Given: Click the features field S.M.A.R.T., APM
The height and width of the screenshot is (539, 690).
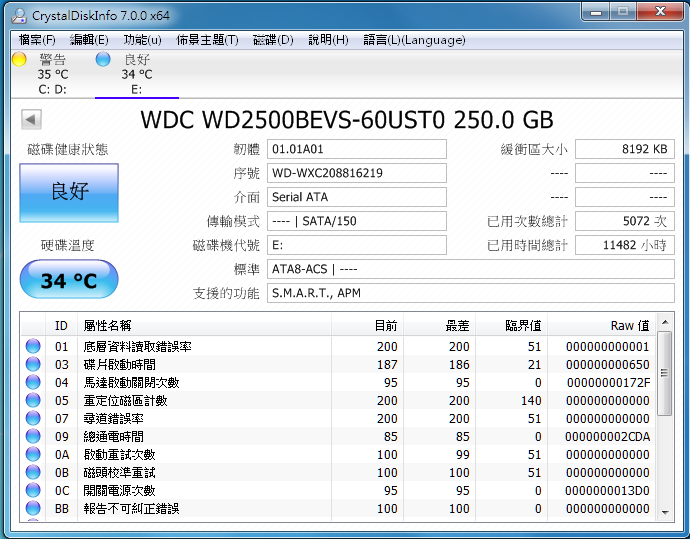Looking at the screenshot, I should point(471,293).
